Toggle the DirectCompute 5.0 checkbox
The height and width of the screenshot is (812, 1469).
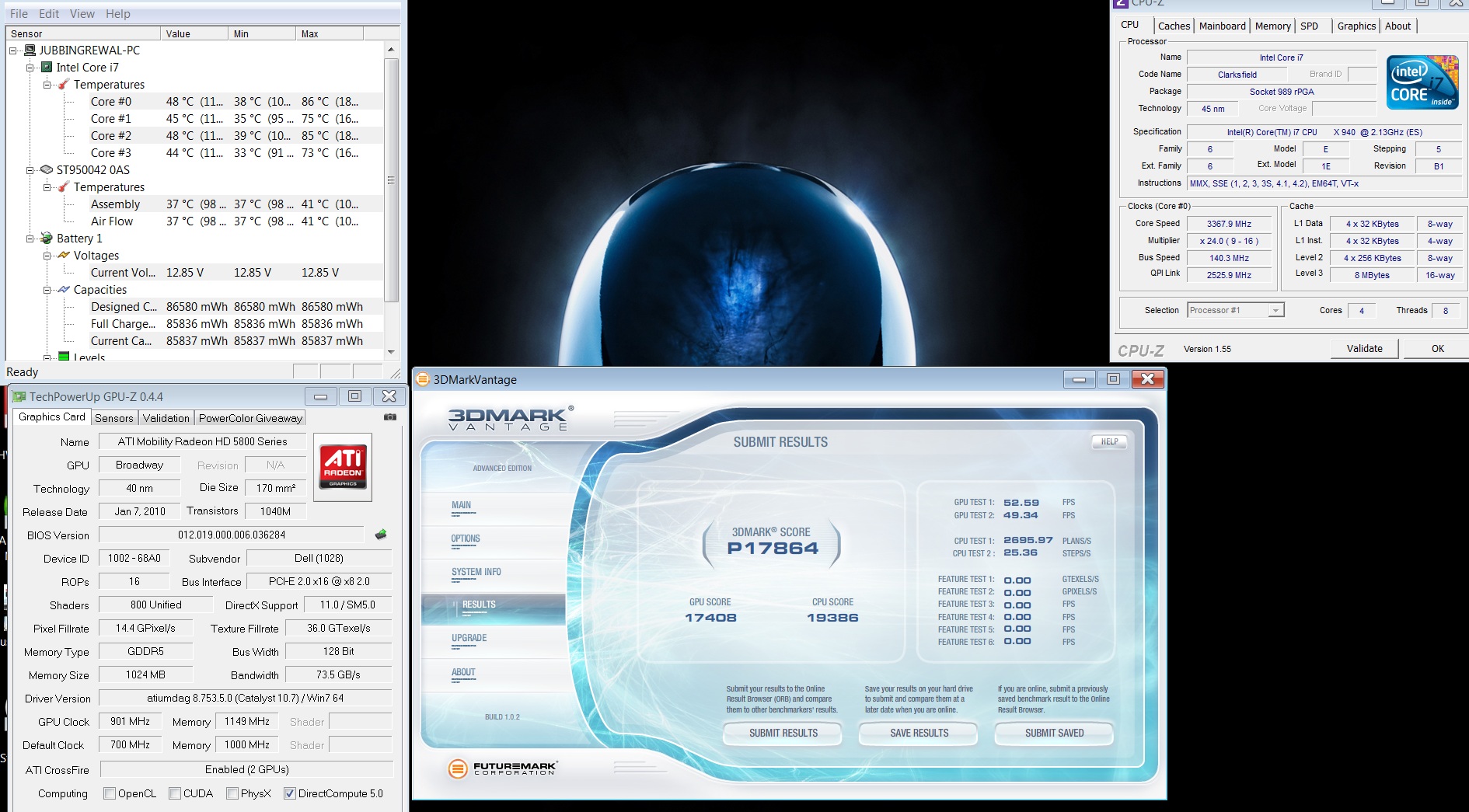click(x=290, y=793)
